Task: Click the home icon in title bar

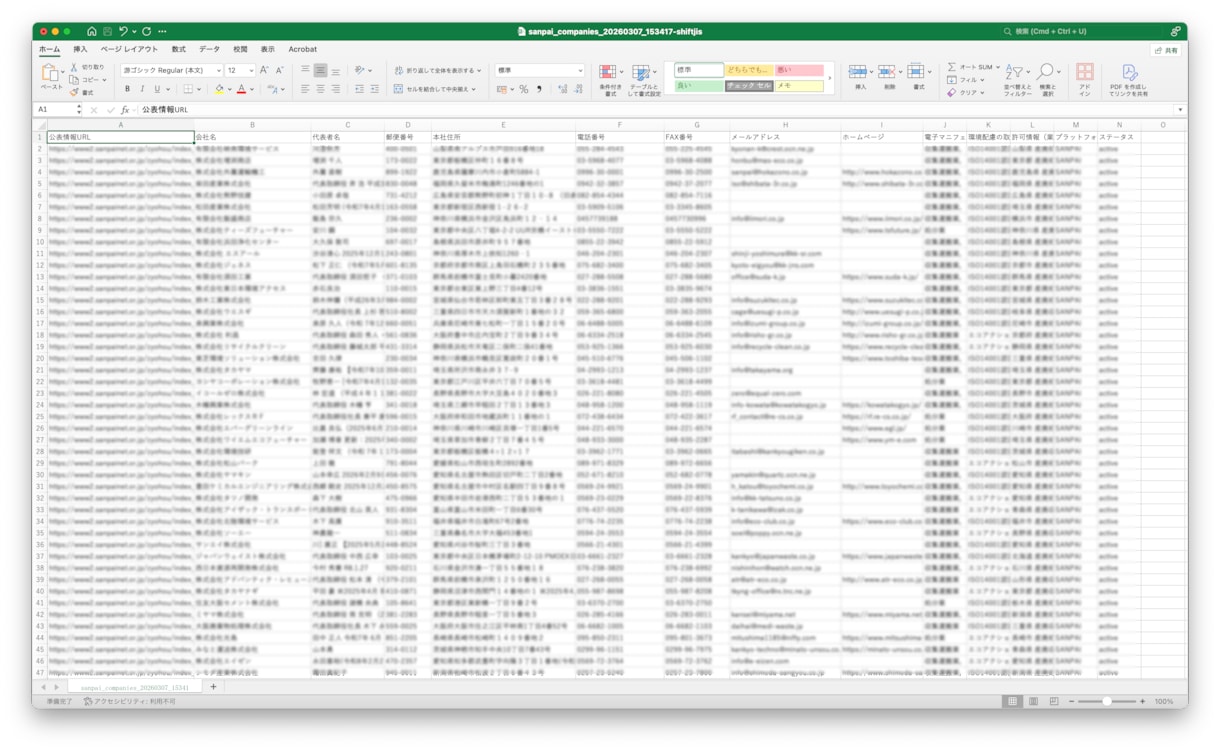Action: tap(91, 32)
